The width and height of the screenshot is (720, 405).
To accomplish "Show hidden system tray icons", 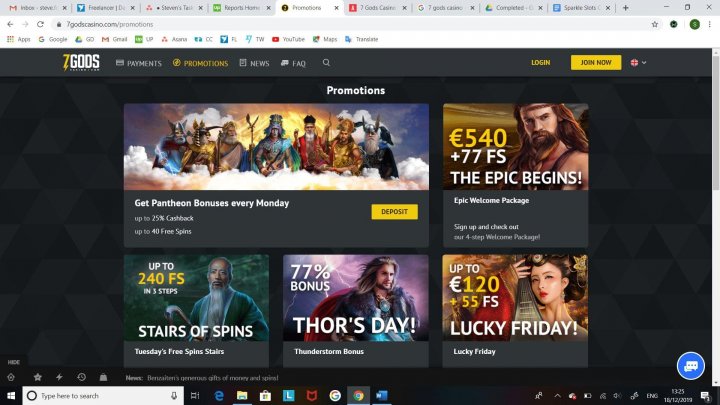I will 557,395.
